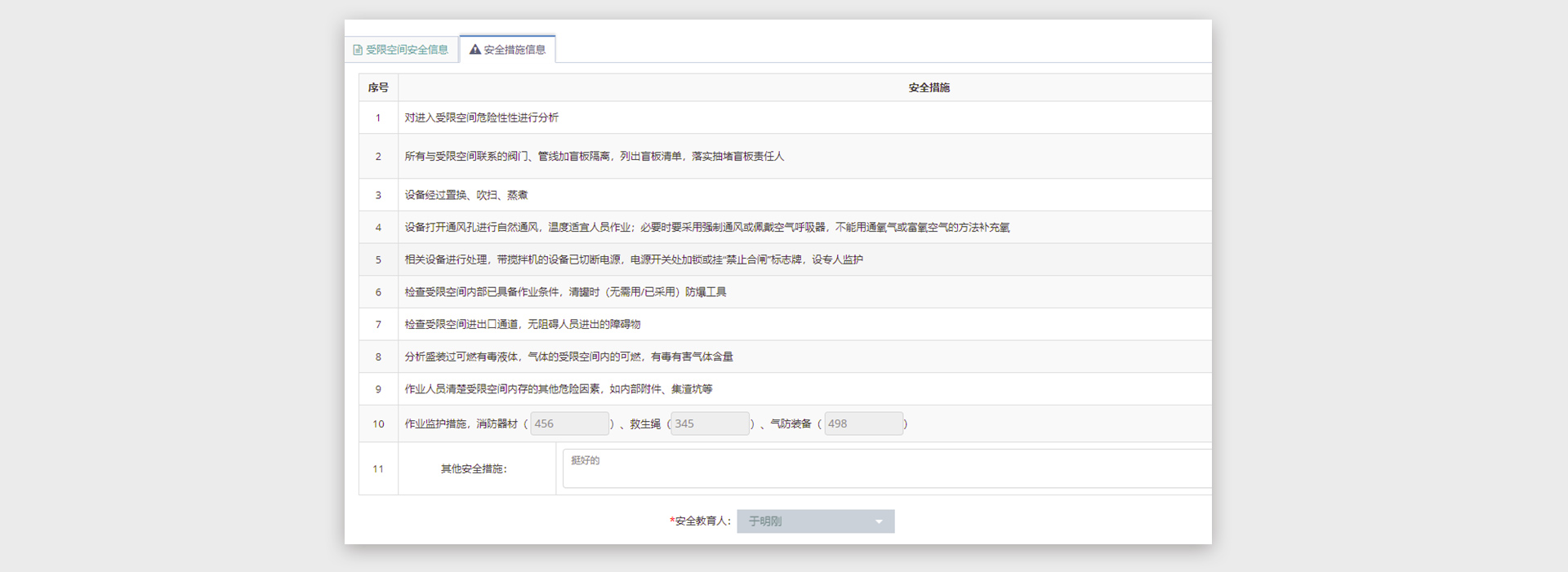Click the document icon on 受限空间安全信息 tab

tap(358, 50)
